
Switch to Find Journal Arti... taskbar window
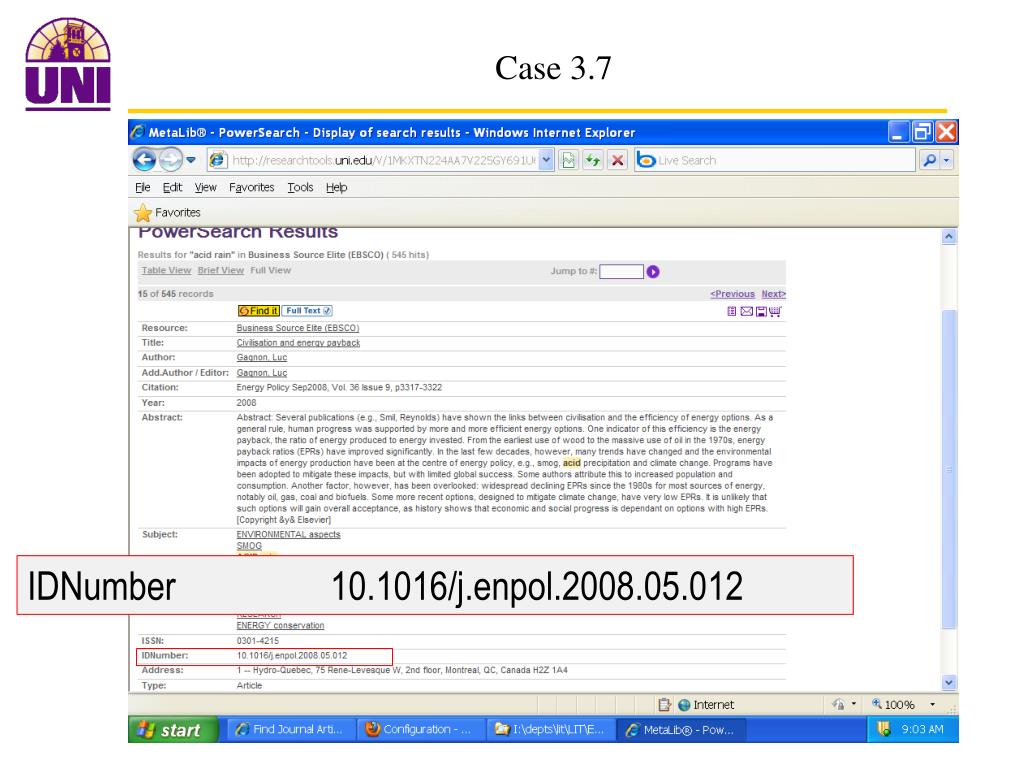pos(291,729)
